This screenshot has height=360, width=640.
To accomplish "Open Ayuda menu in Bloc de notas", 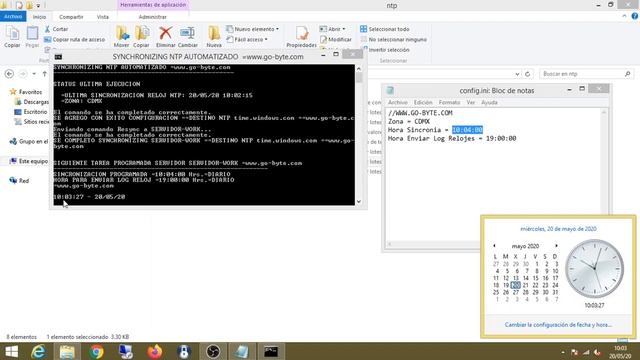I will [x=489, y=102].
